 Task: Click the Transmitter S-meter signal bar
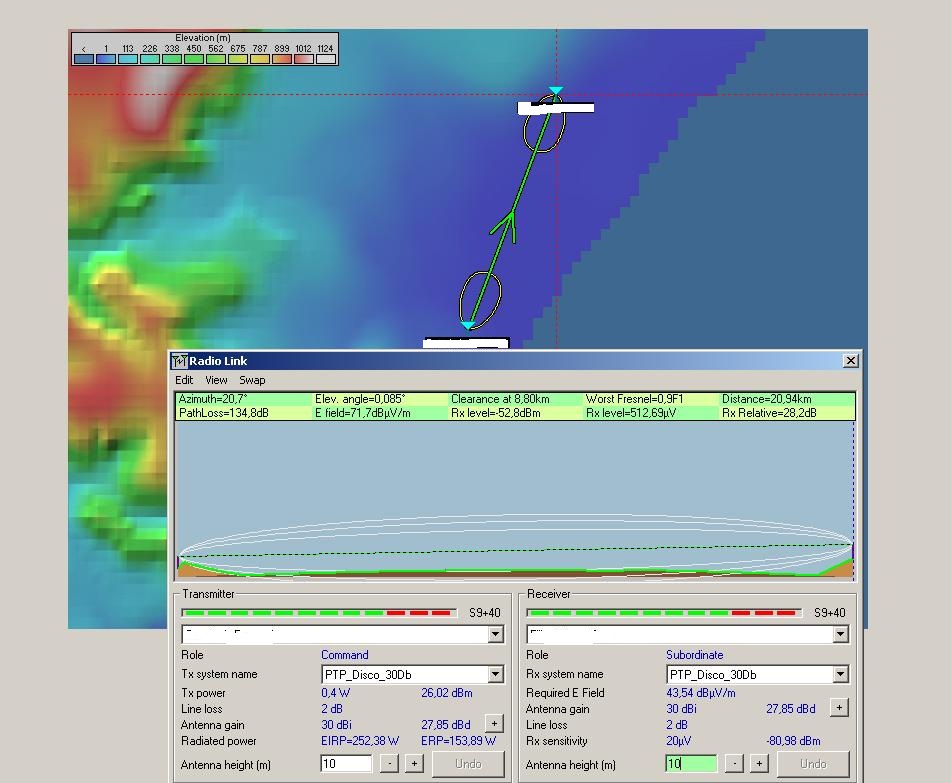pos(319,613)
